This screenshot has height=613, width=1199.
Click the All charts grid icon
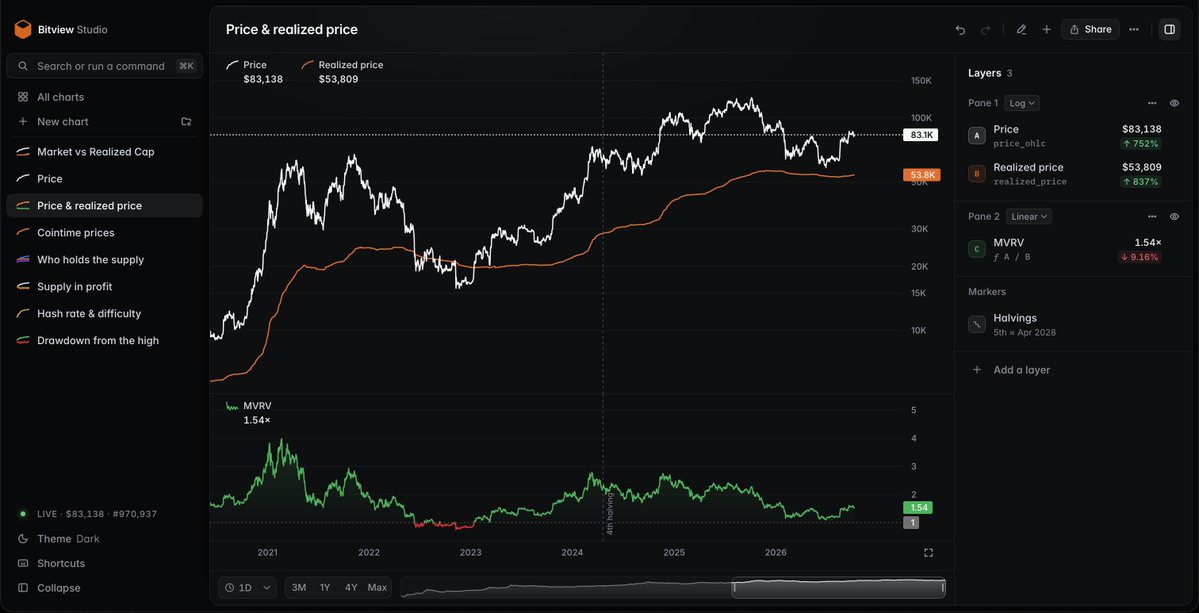pos(23,97)
